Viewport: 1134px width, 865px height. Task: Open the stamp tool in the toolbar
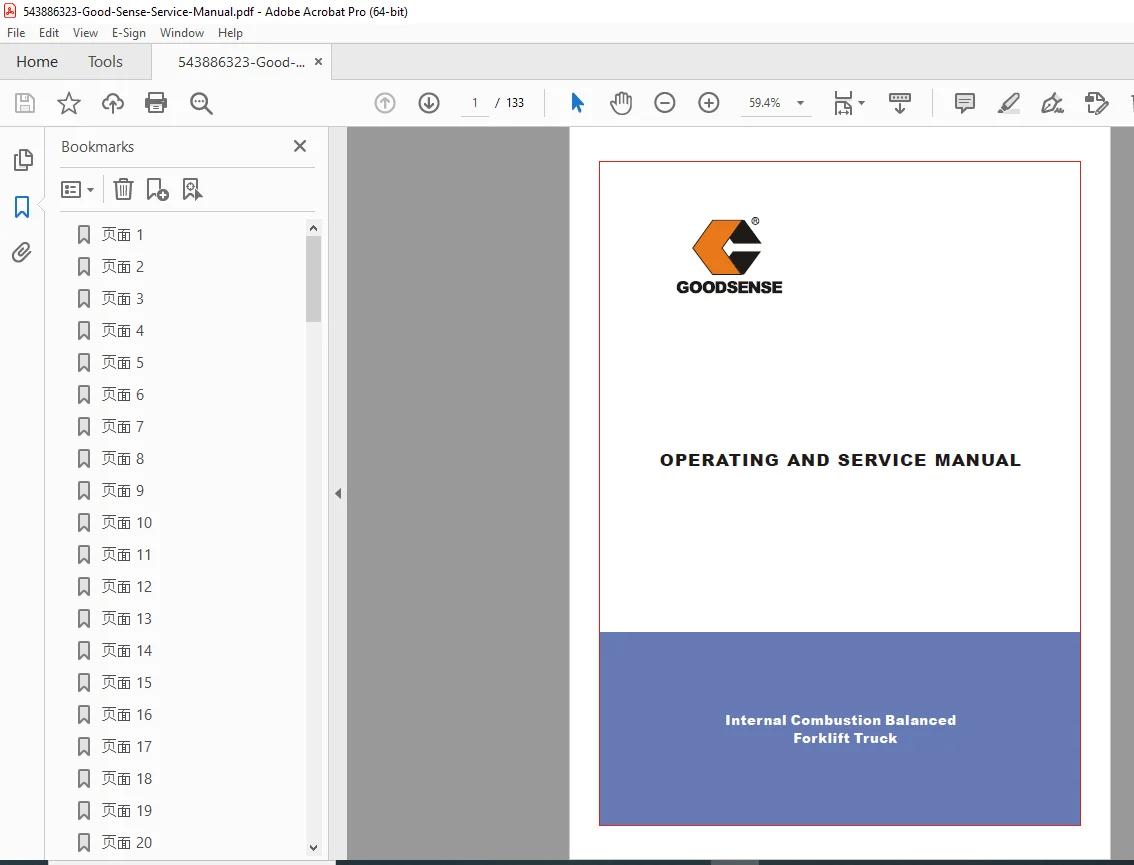coord(1096,103)
